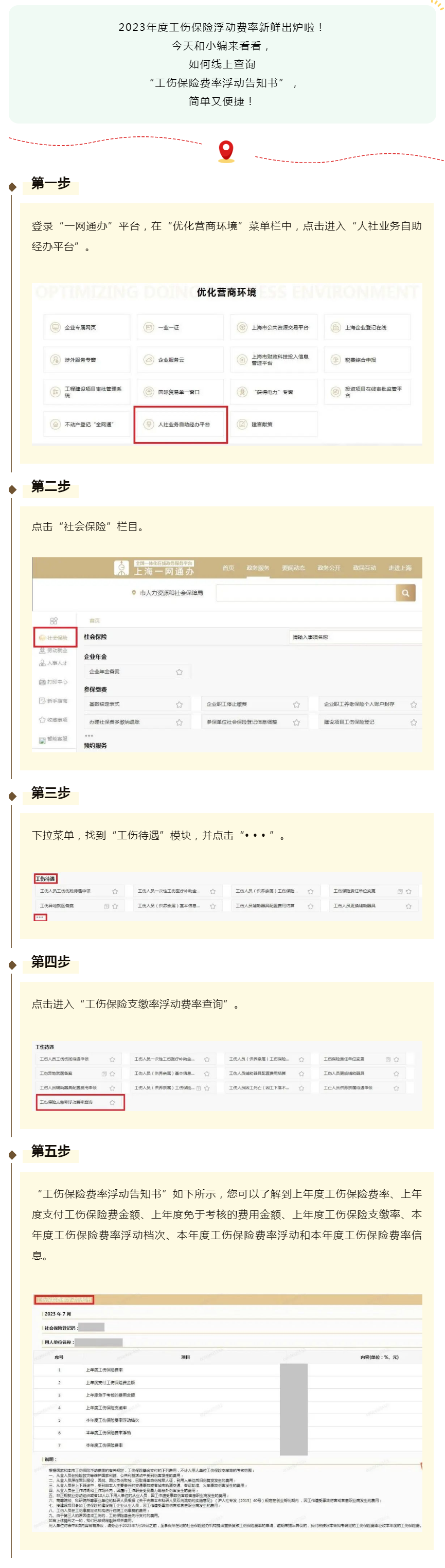Open the 税费综合申报 tile

pos(367,360)
